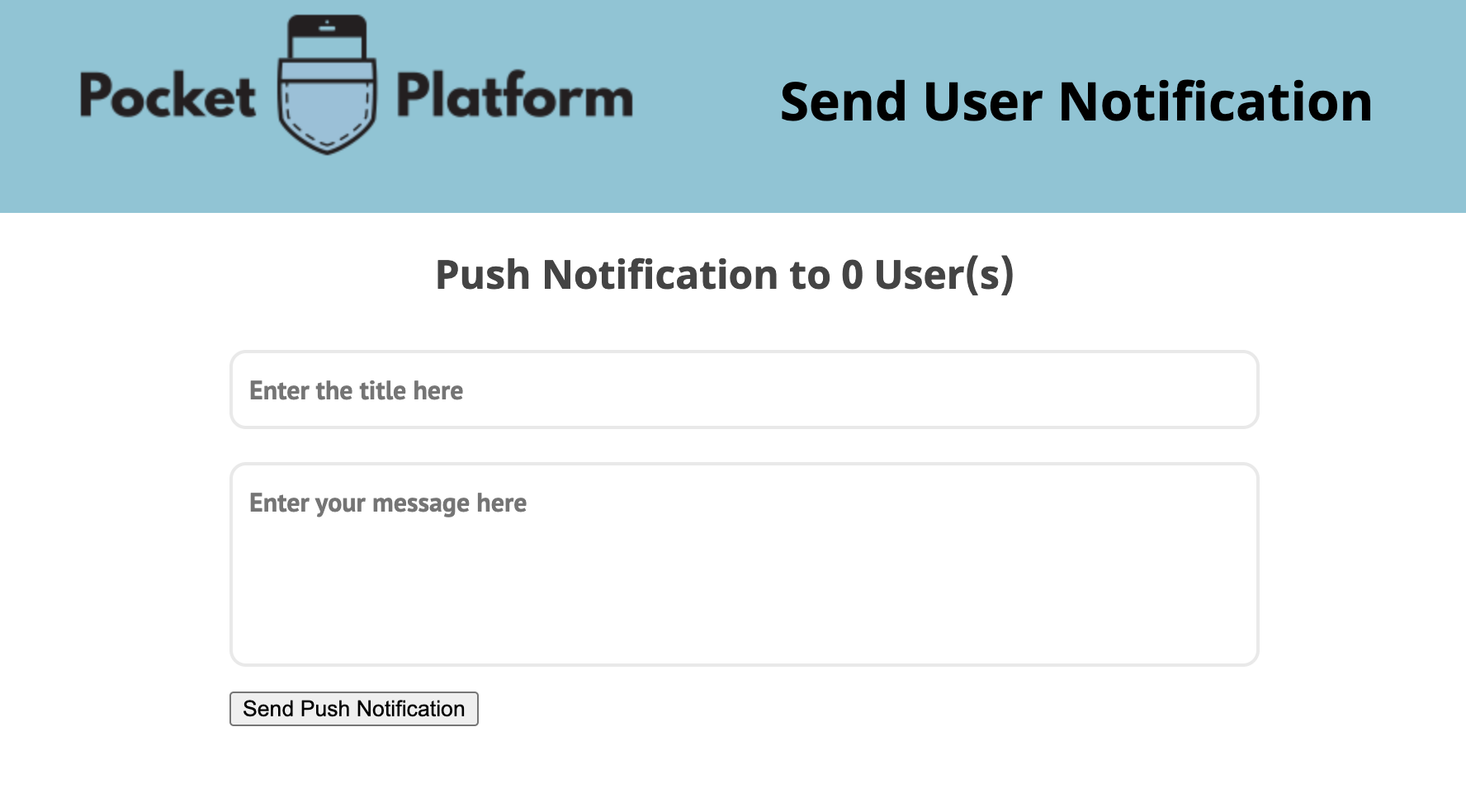Click the "Platform" word in the logo
This screenshot has height=812, width=1466.
[x=514, y=96]
